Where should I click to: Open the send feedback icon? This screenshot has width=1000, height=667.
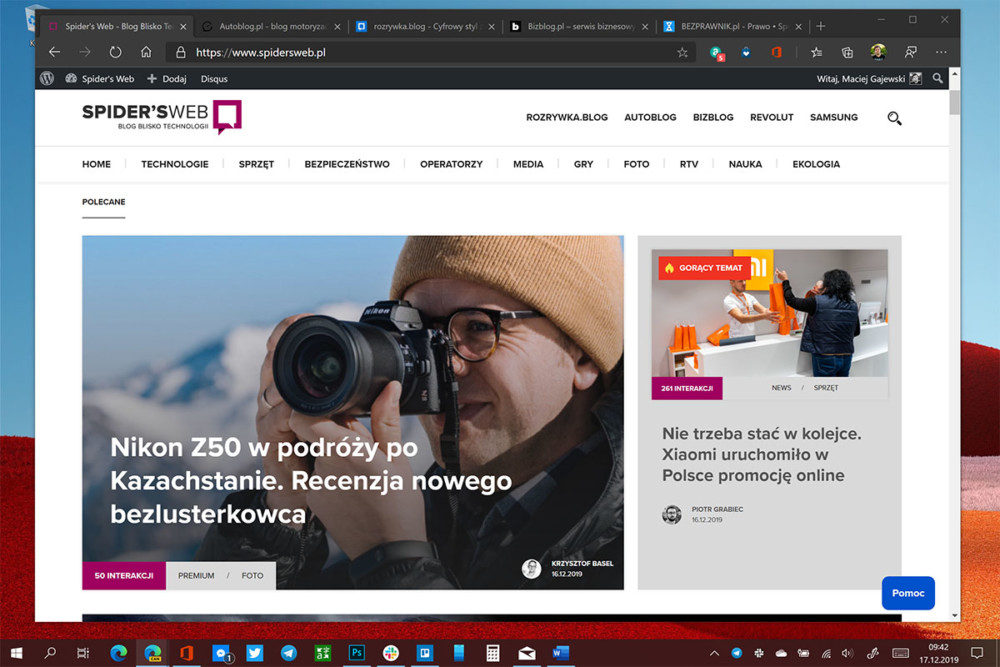pos(911,52)
